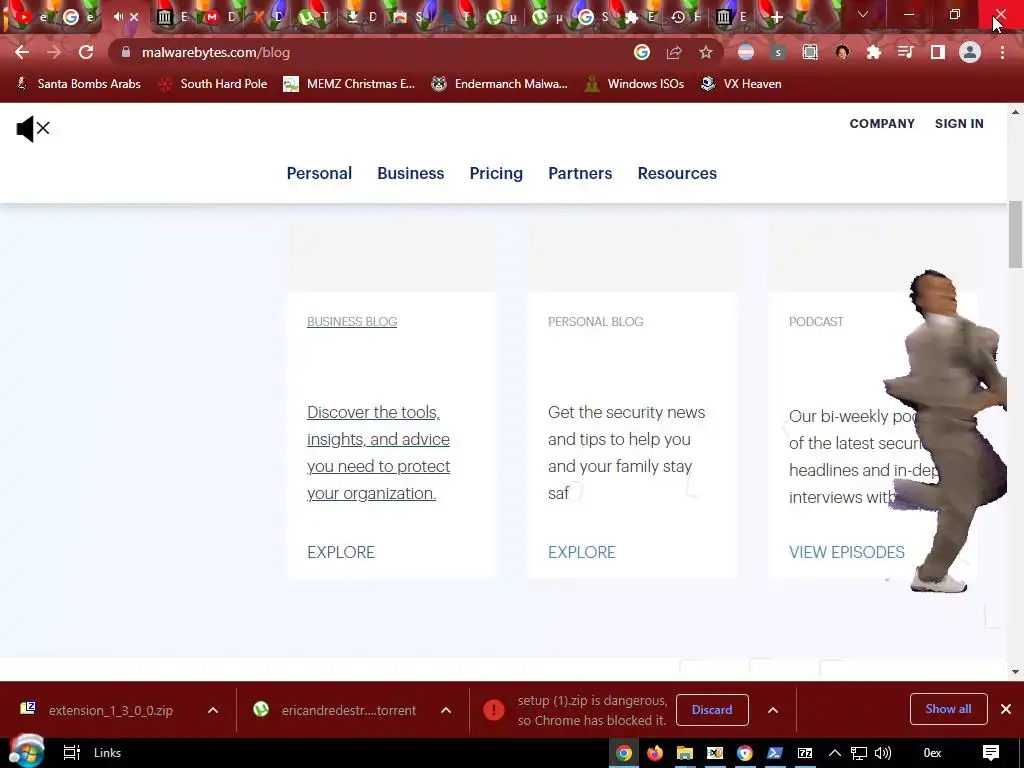The image size is (1024, 768).
Task: Click EXPLORE under Personal Blog
Action: 581,552
